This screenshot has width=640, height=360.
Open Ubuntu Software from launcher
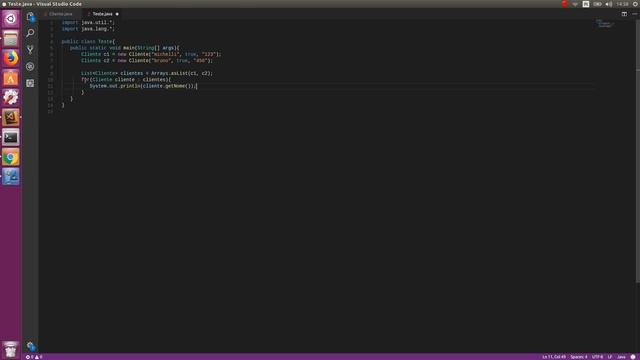click(11, 78)
